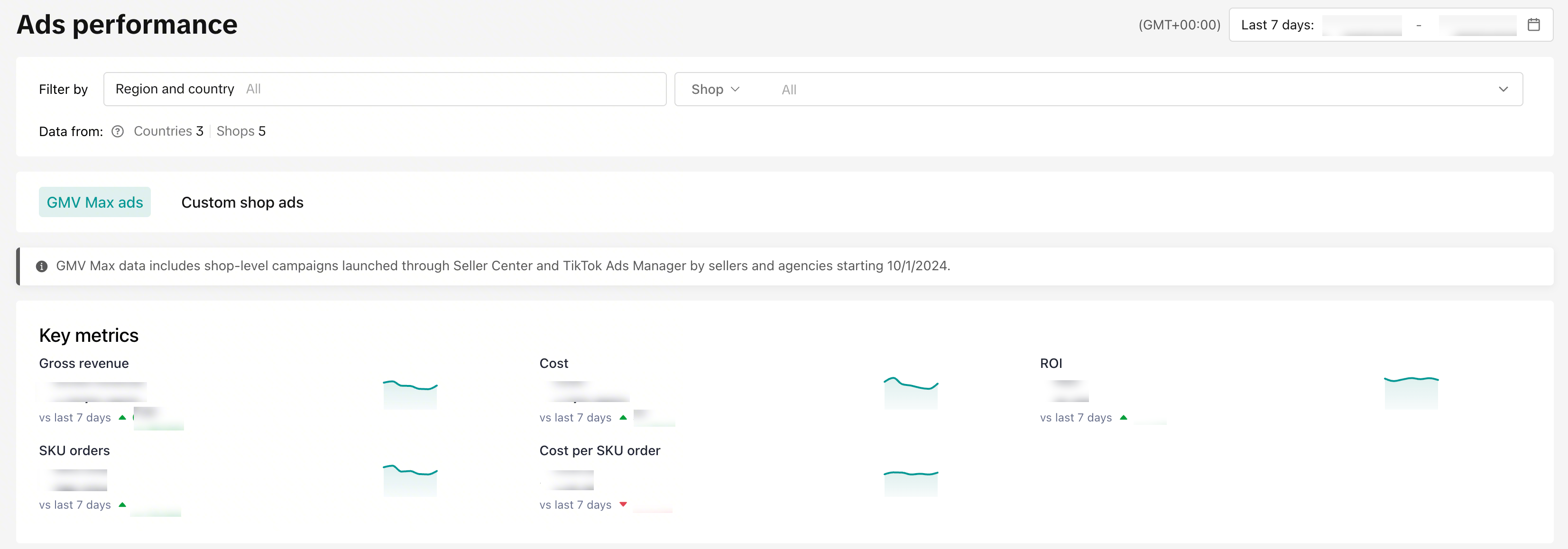Click the Gross revenue green up arrow
Screen dimensions: 1568x549
122,418
